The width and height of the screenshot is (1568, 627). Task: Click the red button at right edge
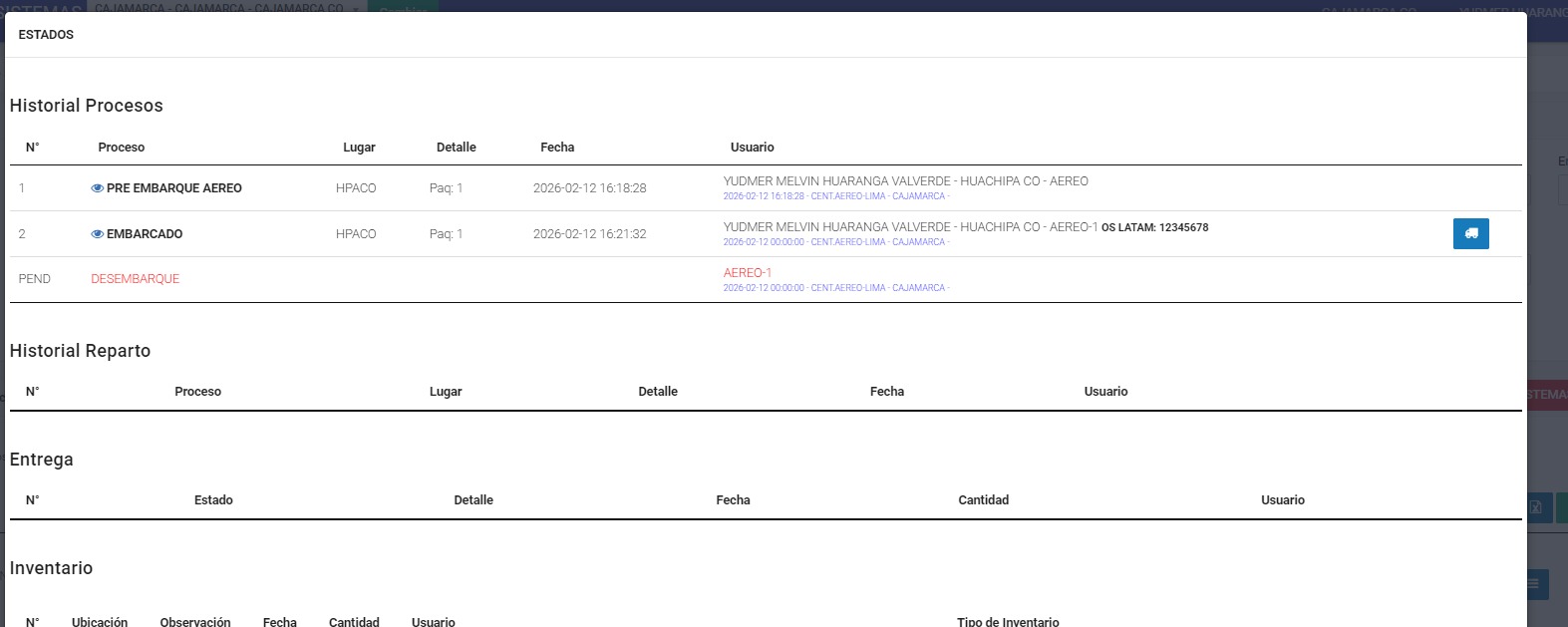(1547, 394)
